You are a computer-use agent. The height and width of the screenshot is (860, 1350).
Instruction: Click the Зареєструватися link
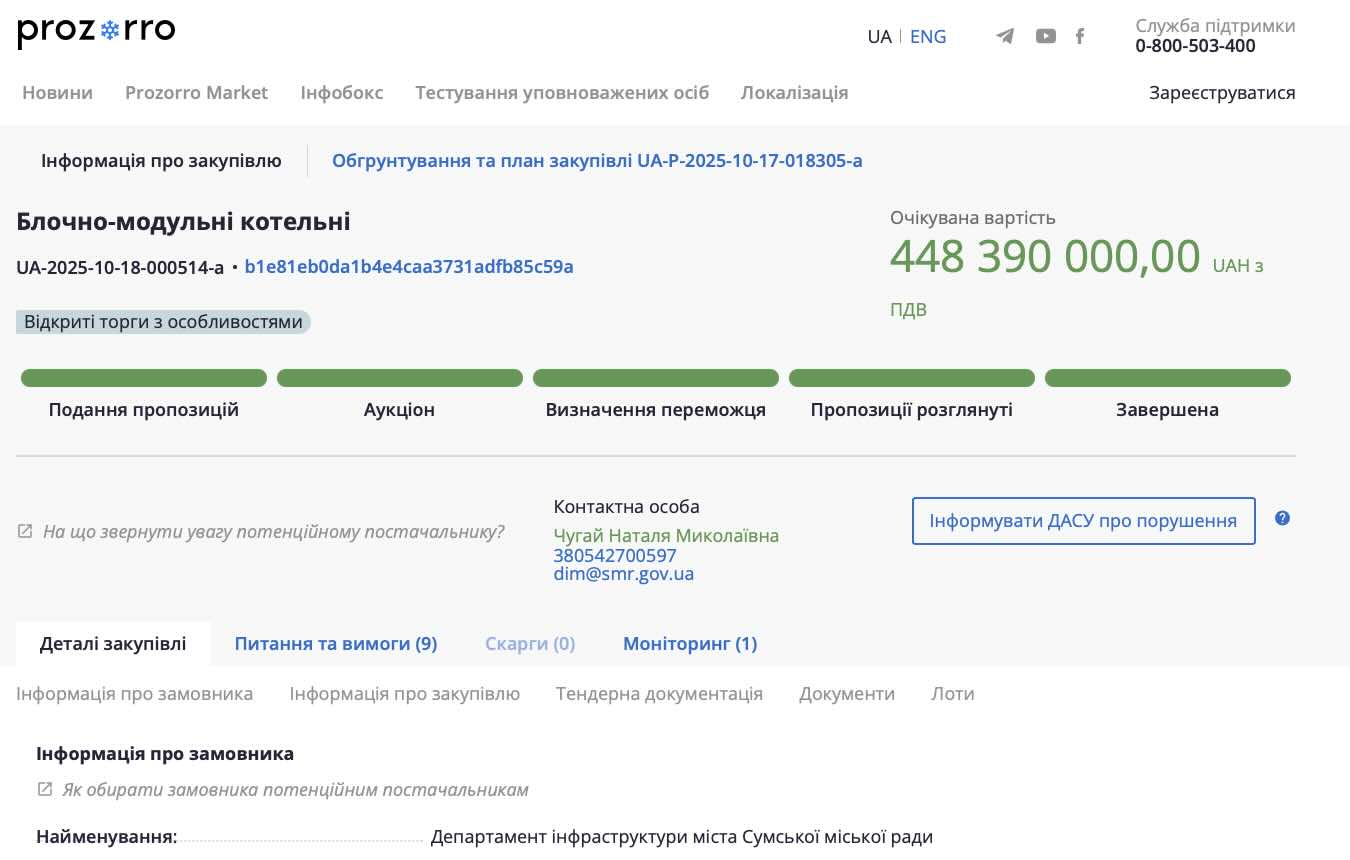click(1221, 93)
